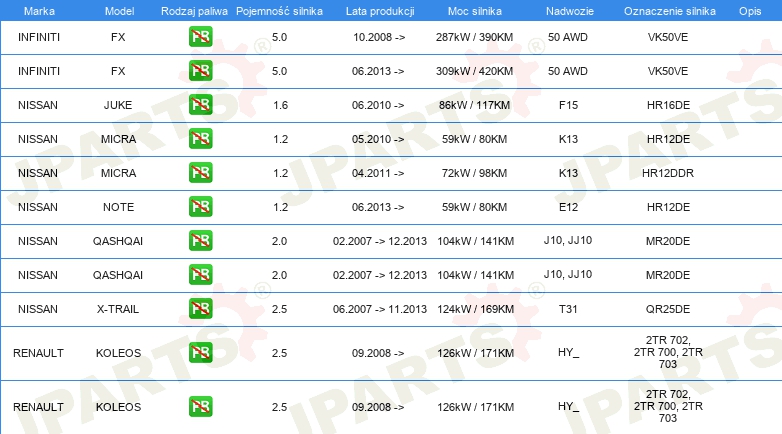782x434 pixels.
Task: Select the fuel type icon in the NISSAN NOTE row
Action: tap(200, 207)
